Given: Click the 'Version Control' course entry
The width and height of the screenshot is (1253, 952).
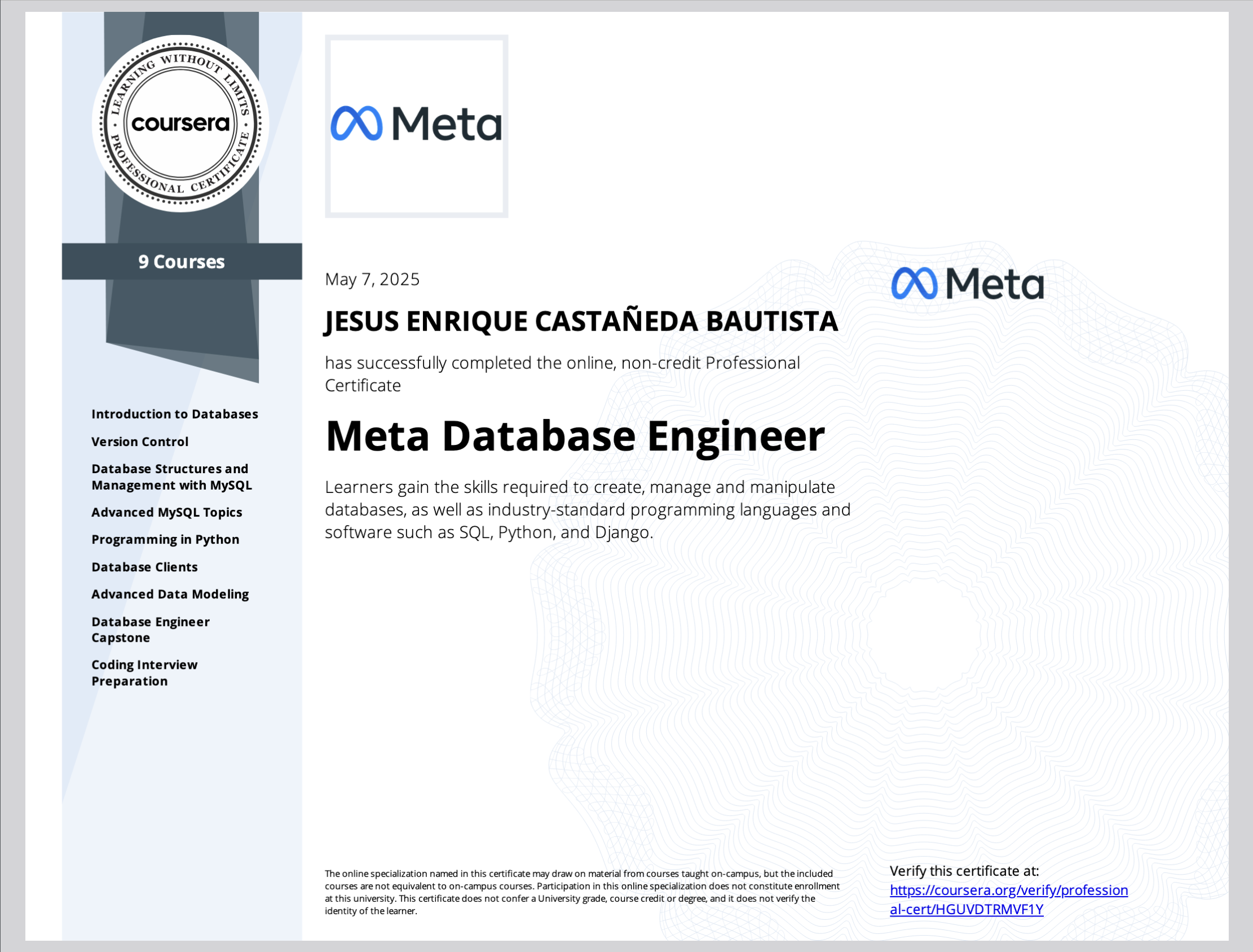Looking at the screenshot, I should pos(140,442).
